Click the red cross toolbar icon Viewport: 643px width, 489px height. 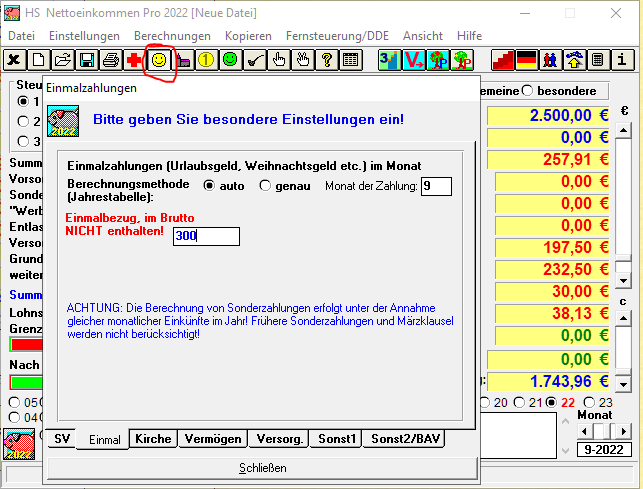click(x=134, y=60)
